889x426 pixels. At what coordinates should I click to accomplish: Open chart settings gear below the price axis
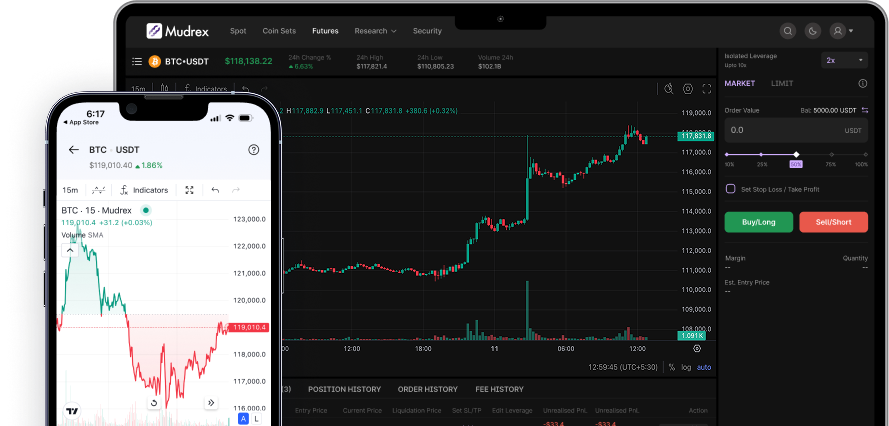(x=697, y=349)
